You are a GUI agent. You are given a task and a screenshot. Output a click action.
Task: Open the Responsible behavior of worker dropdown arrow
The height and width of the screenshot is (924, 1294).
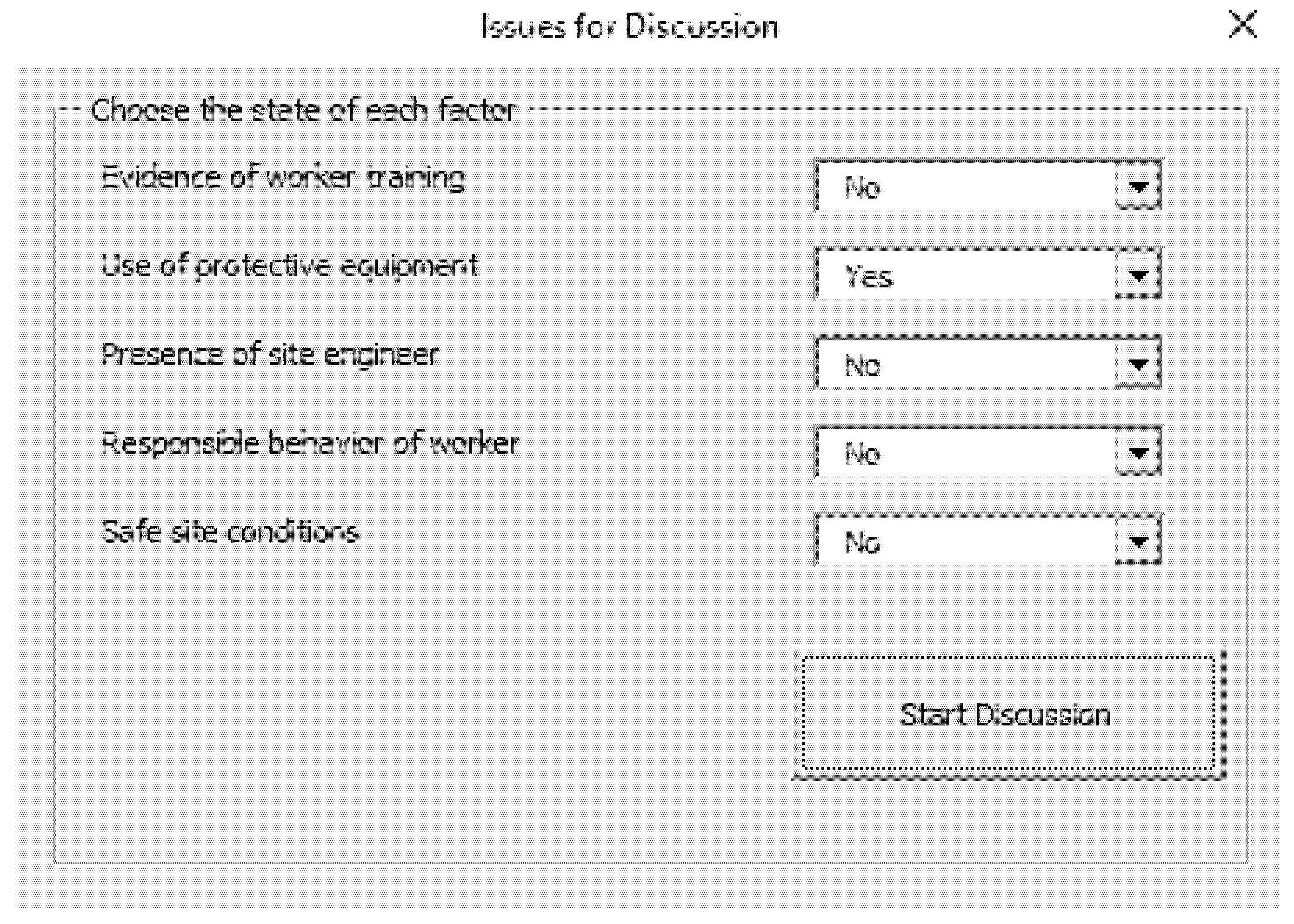(x=1138, y=453)
